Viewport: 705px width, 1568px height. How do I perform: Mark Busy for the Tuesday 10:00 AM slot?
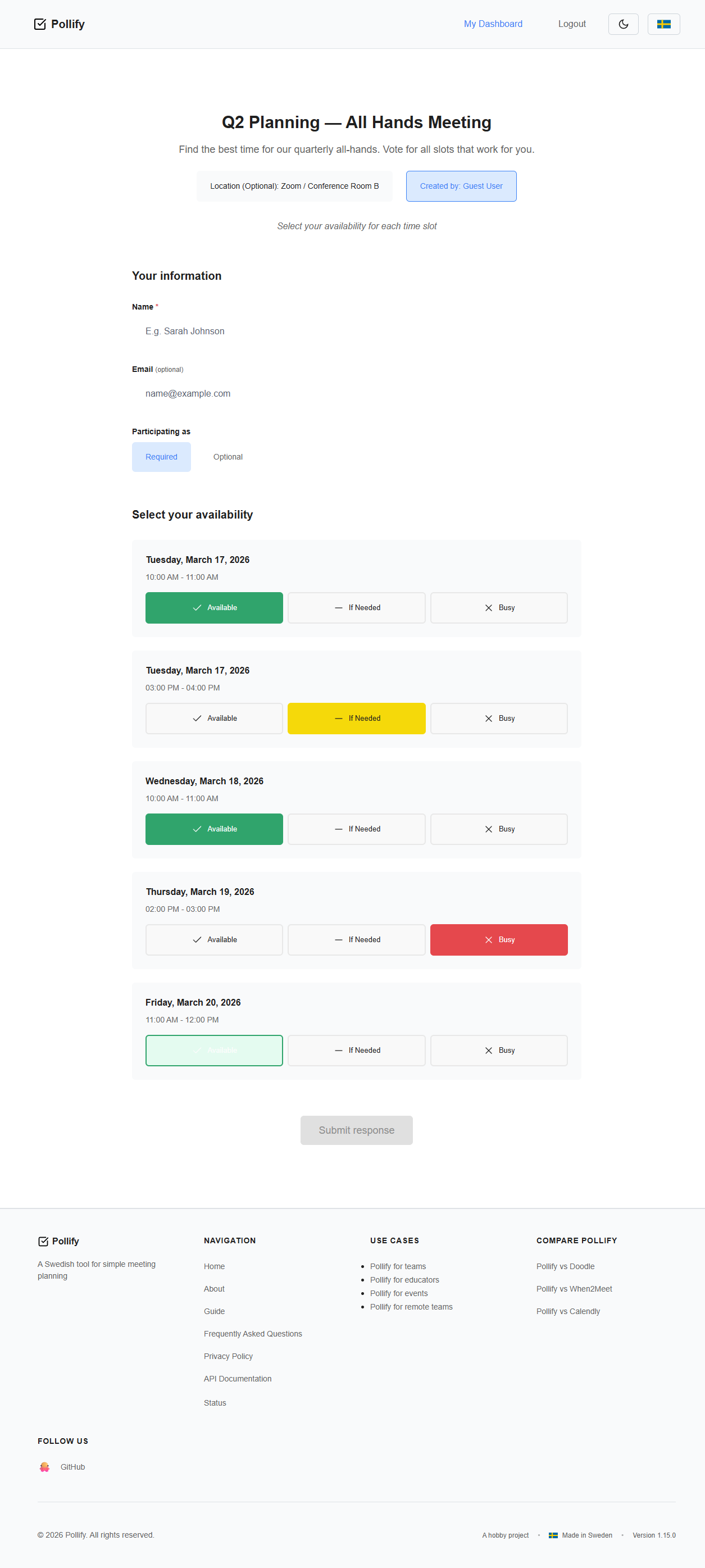click(x=498, y=607)
